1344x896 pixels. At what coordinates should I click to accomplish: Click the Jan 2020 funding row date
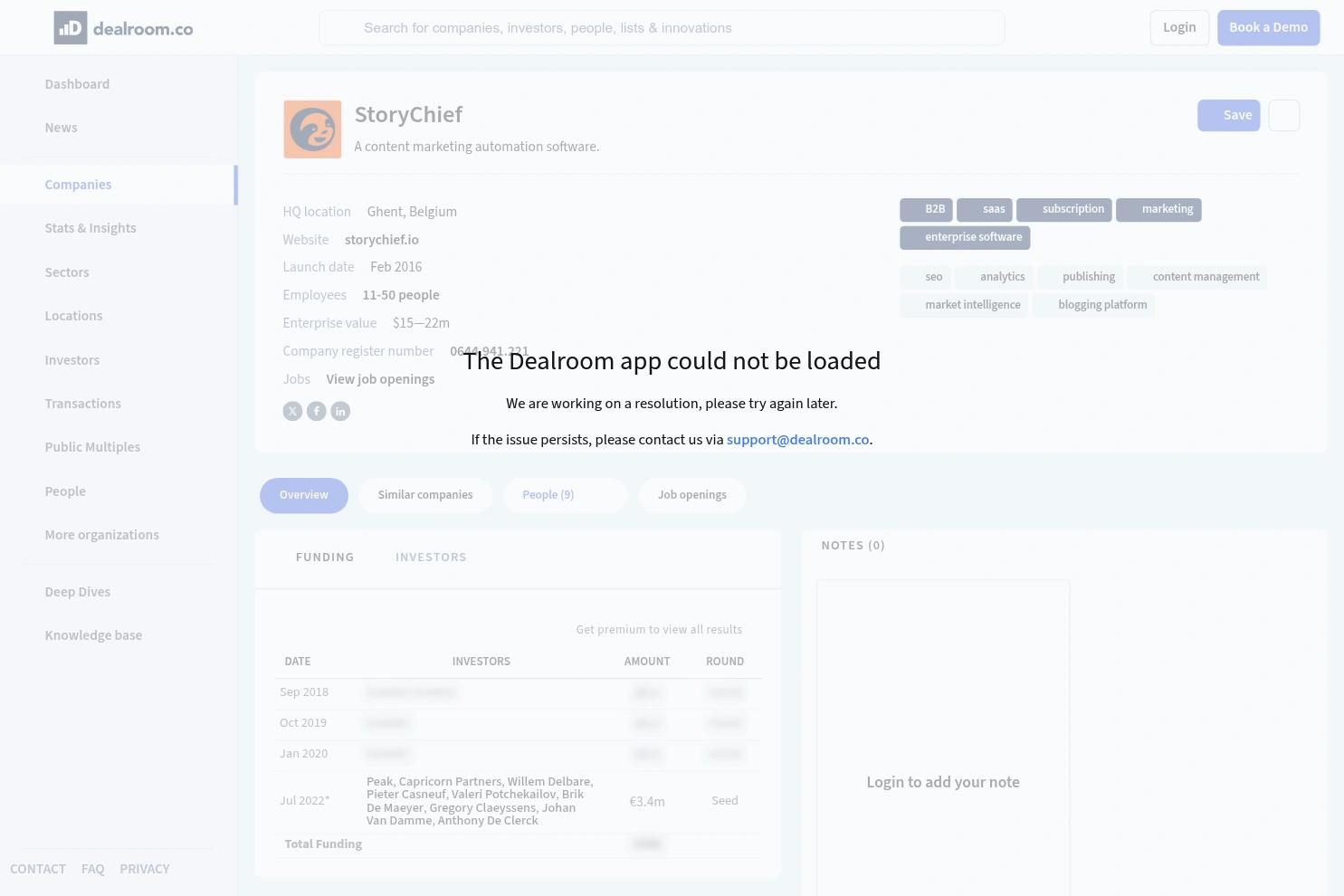pyautogui.click(x=304, y=754)
